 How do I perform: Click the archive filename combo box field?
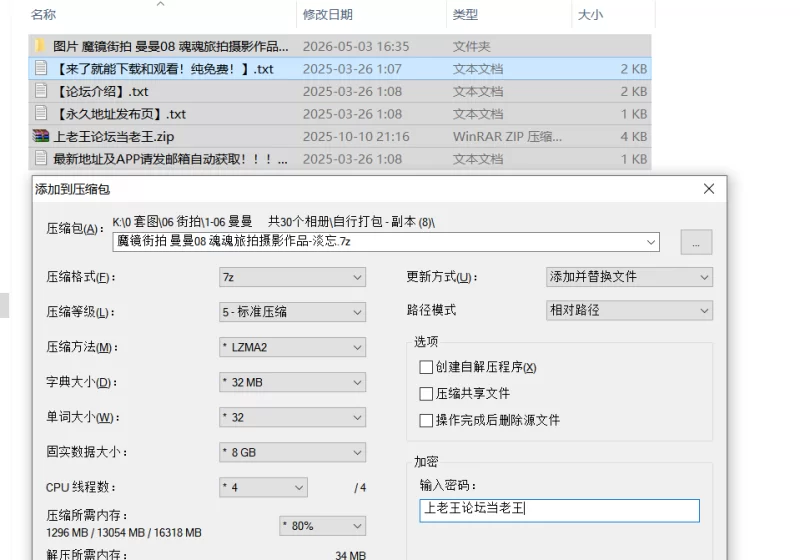pyautogui.click(x=386, y=242)
